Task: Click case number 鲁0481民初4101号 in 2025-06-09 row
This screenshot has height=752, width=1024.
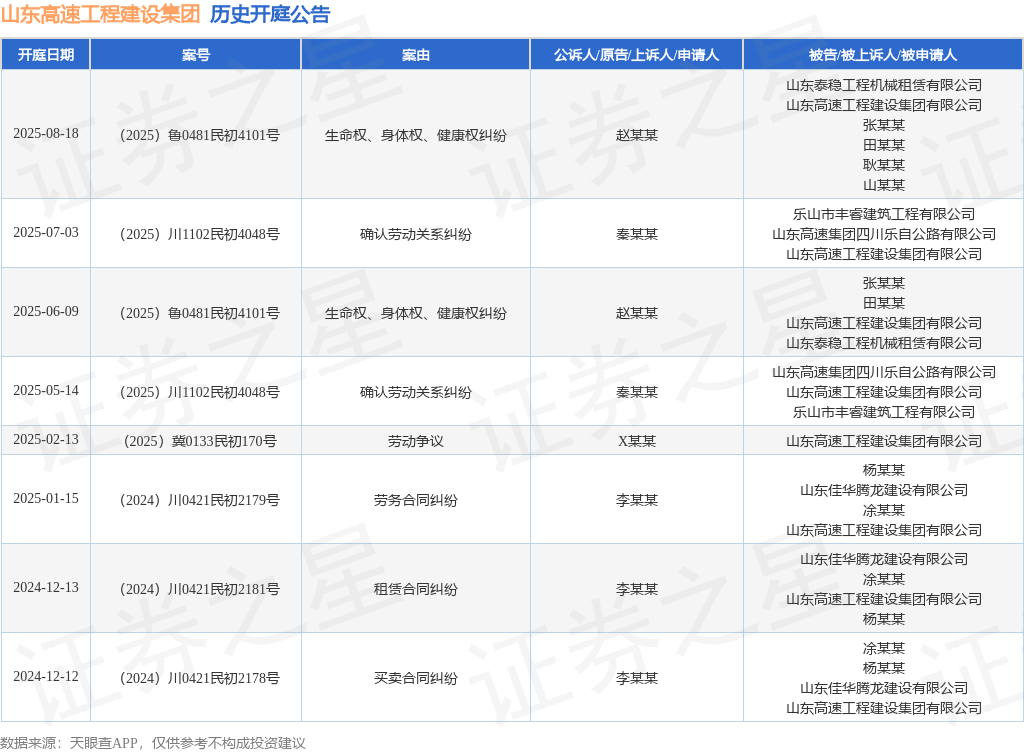Action: [199, 313]
